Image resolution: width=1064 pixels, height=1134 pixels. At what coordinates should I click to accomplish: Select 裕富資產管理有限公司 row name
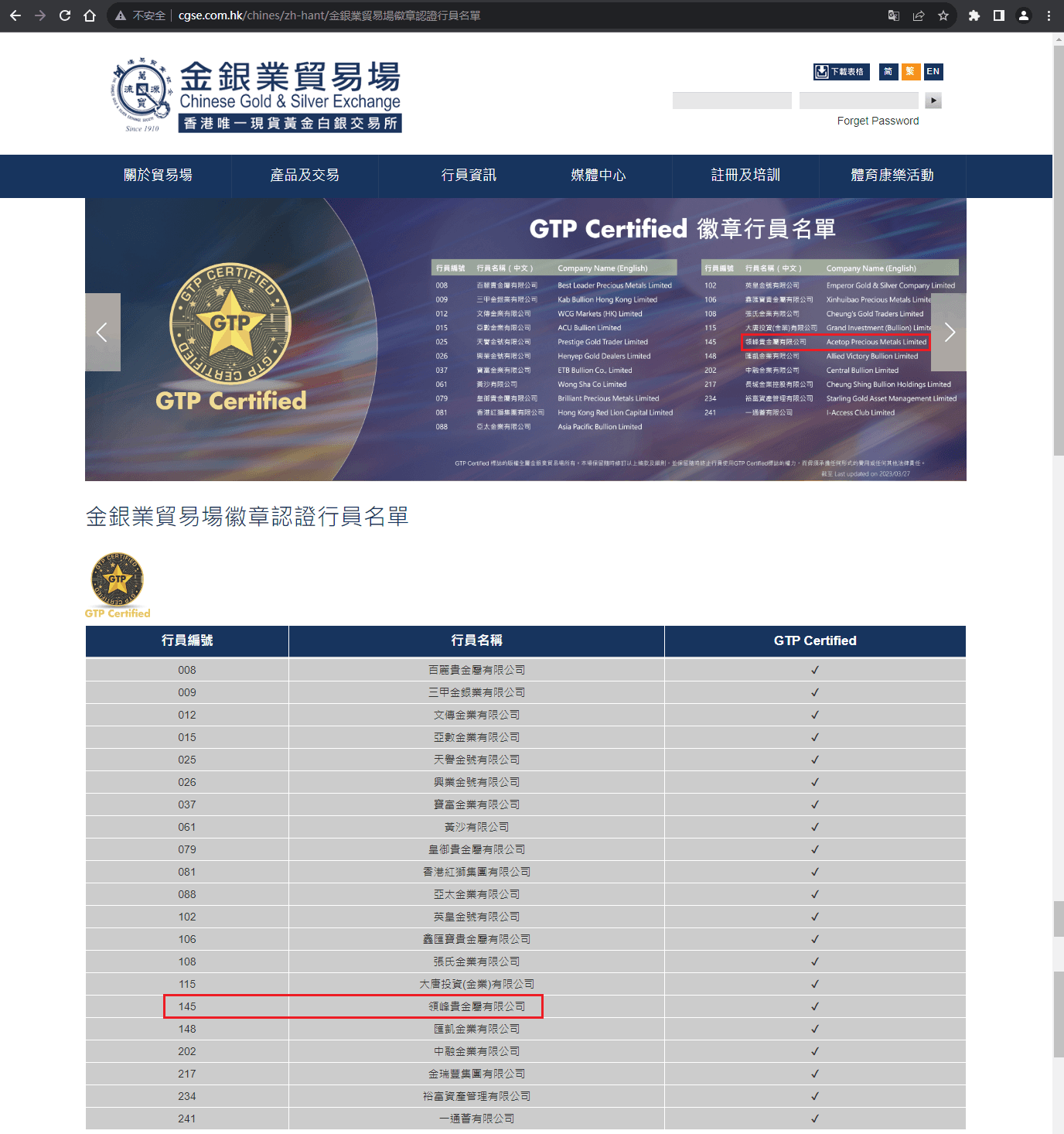[x=476, y=1096]
